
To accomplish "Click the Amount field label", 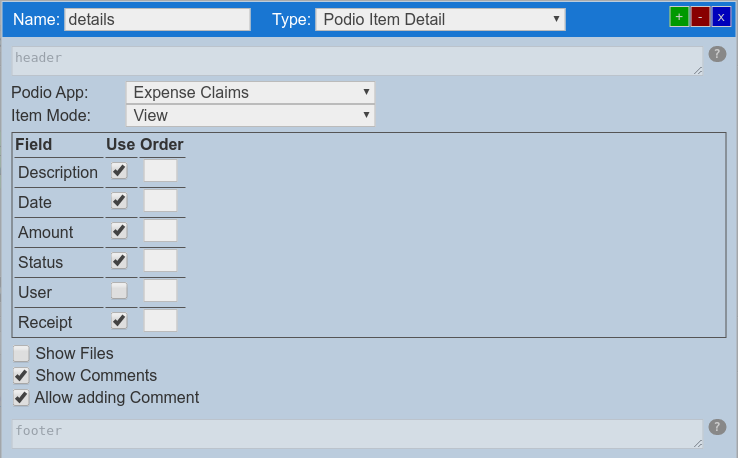I will pyautogui.click(x=46, y=233).
